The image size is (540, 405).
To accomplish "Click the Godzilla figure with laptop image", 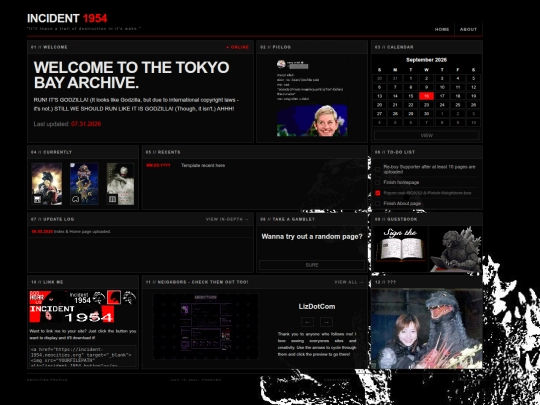I will tap(455, 249).
